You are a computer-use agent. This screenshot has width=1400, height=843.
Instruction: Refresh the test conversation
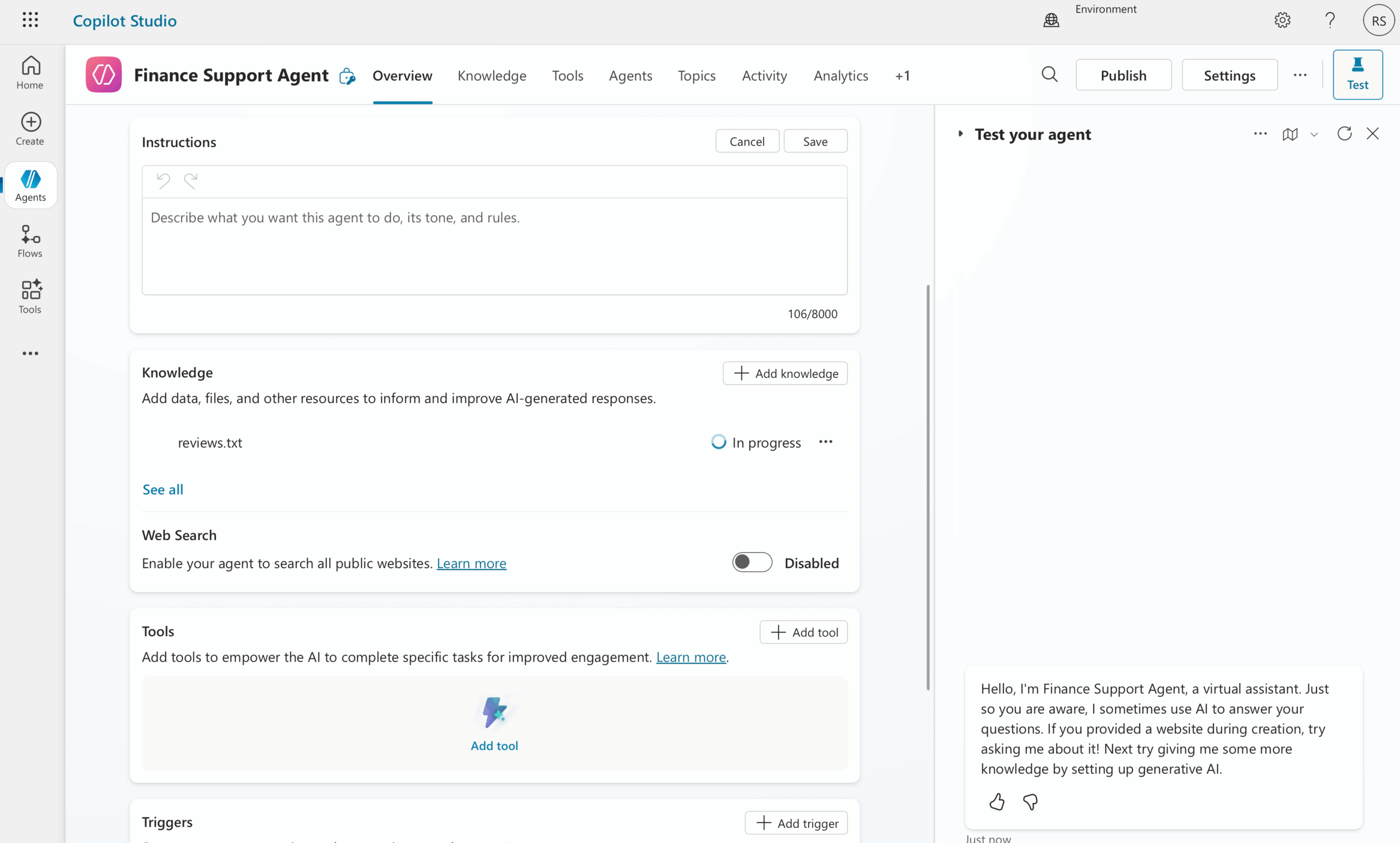click(x=1344, y=134)
